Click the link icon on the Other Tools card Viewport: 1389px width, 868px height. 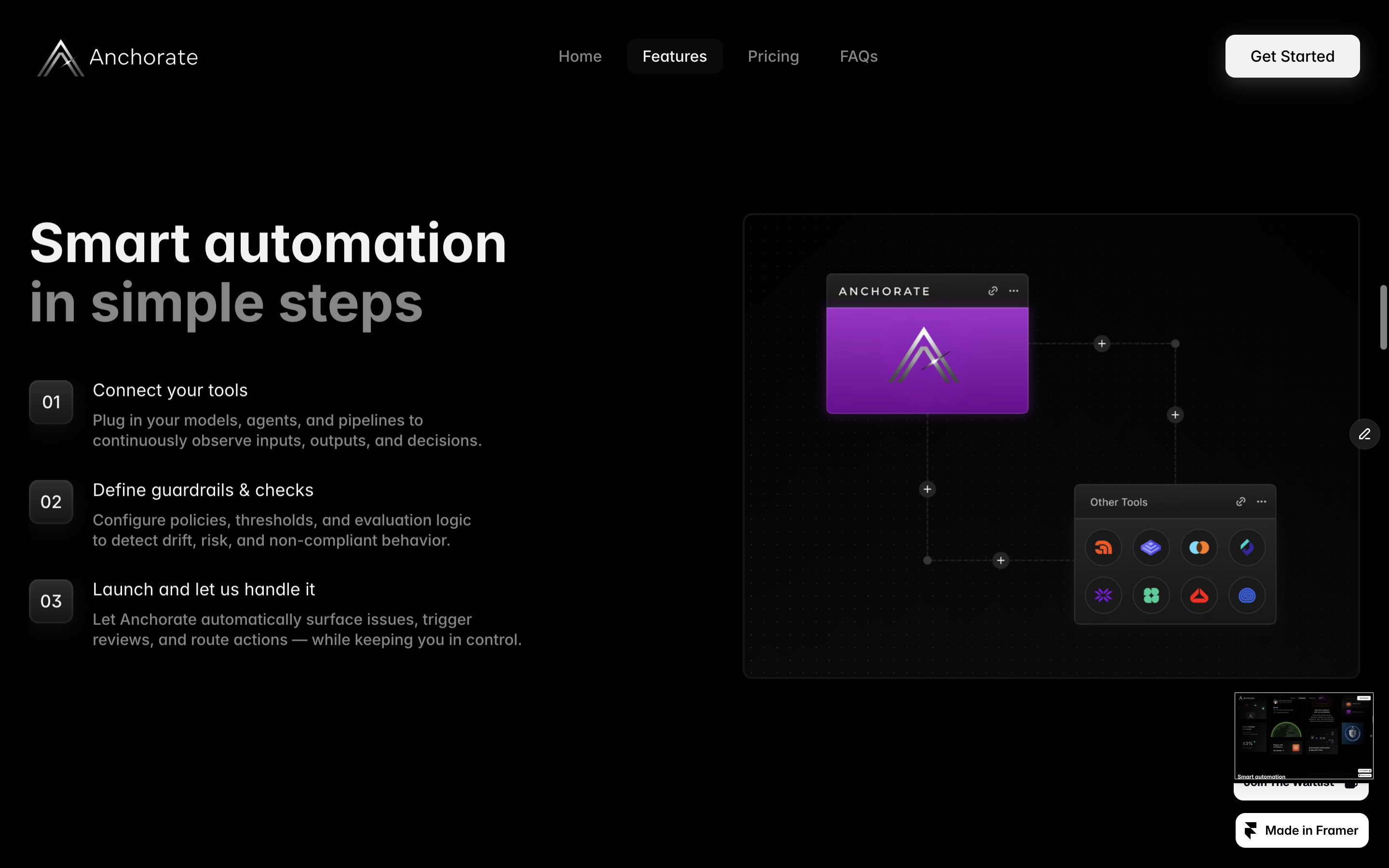(x=1241, y=501)
